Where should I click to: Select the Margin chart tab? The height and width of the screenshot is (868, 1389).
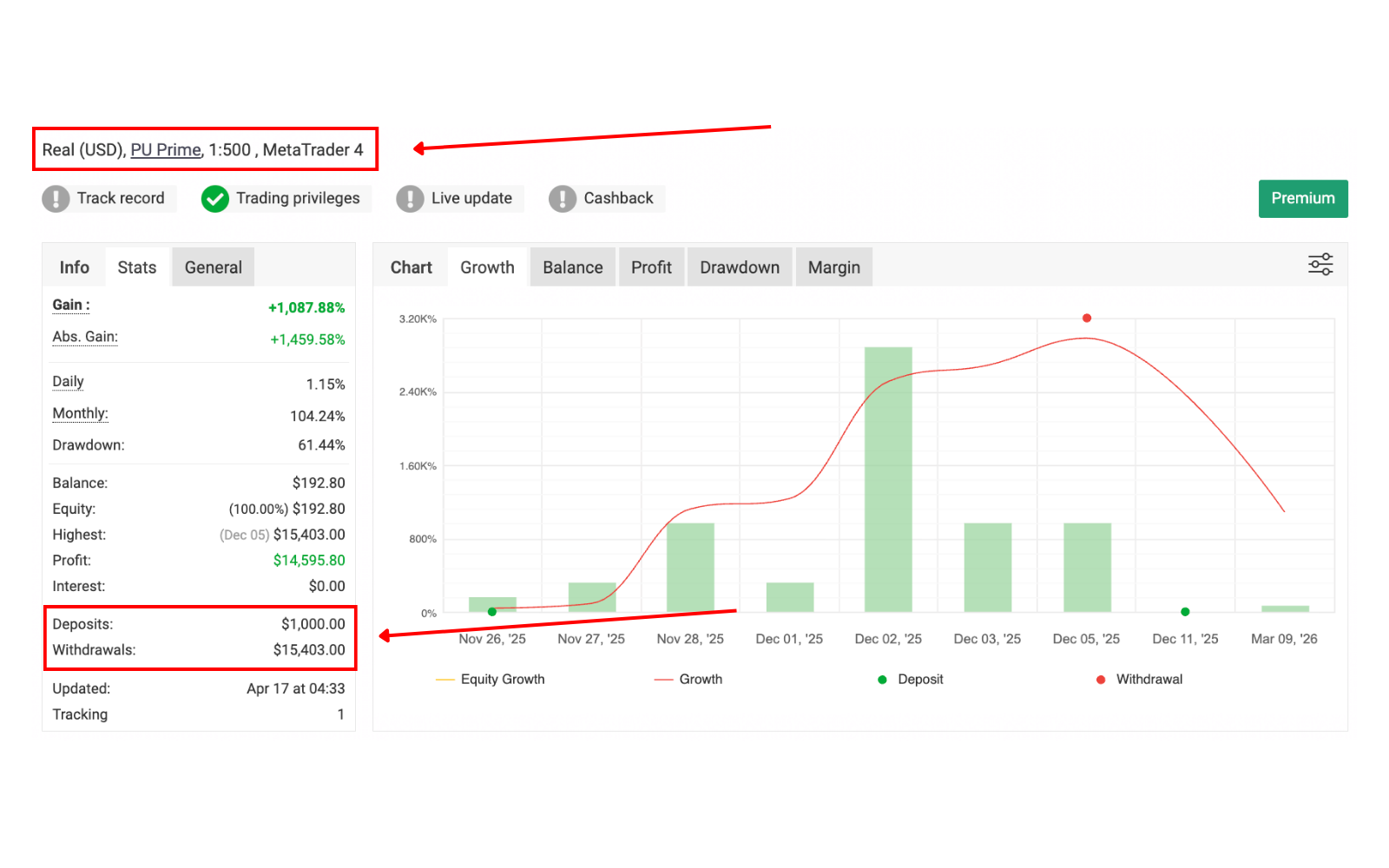click(834, 267)
